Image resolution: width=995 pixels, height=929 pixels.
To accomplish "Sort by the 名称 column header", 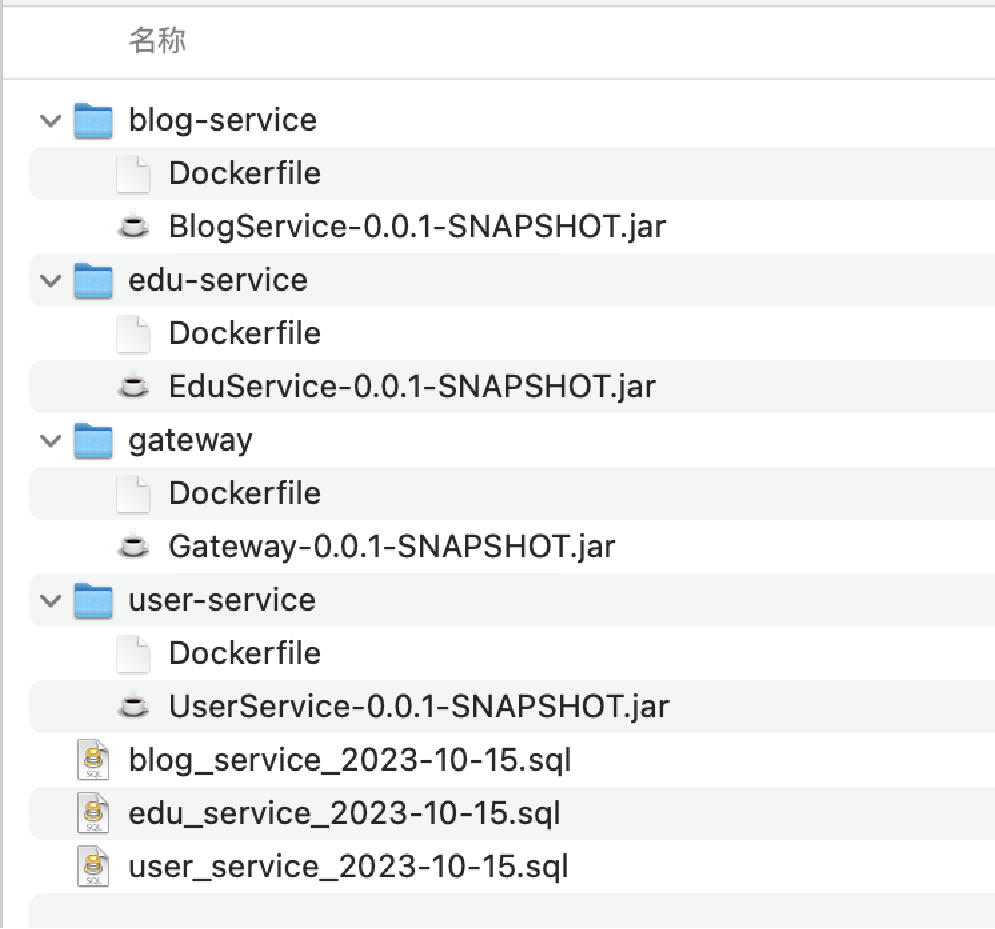I will (x=157, y=41).
